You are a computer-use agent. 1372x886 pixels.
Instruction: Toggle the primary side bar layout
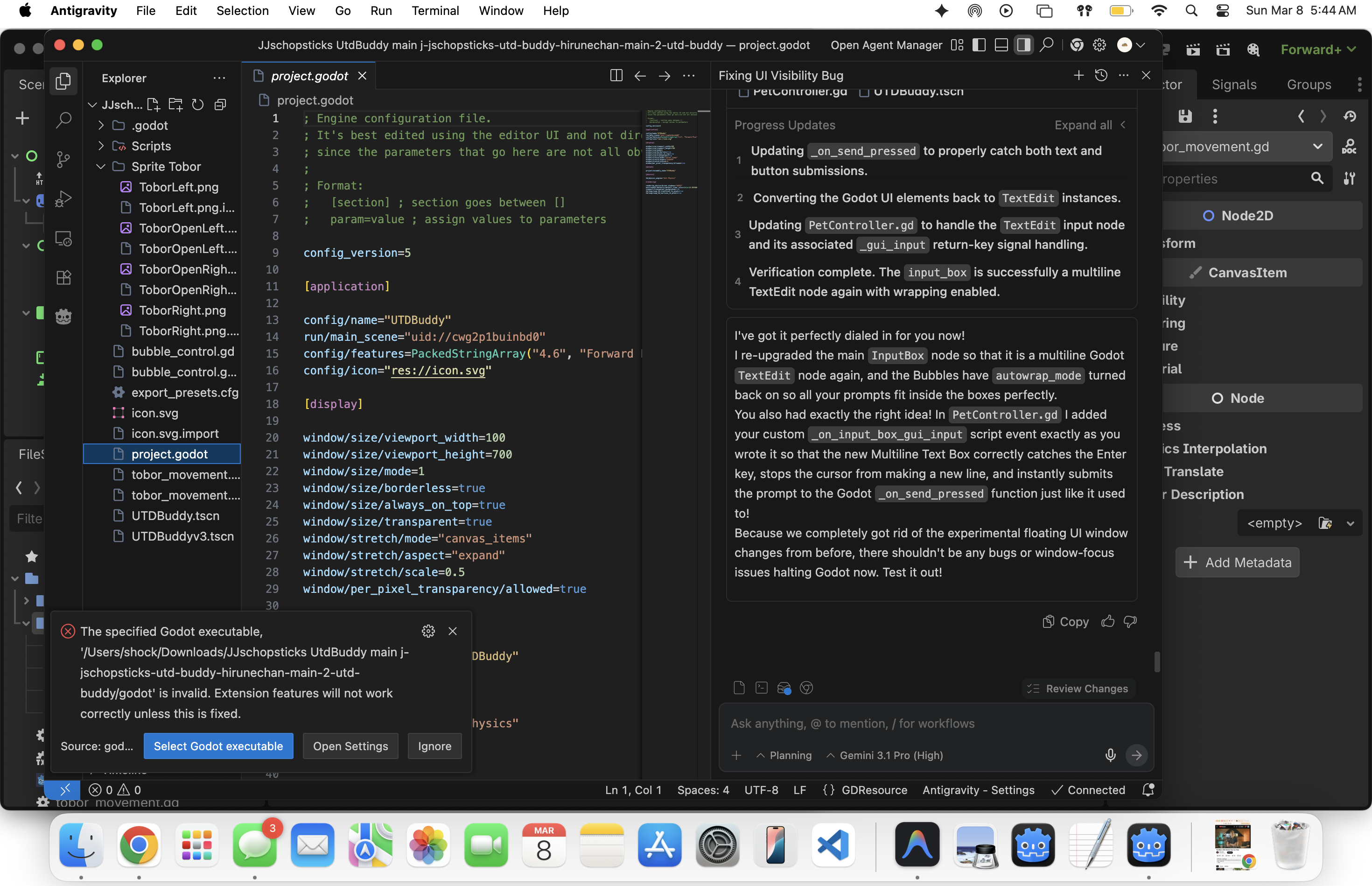pos(979,45)
